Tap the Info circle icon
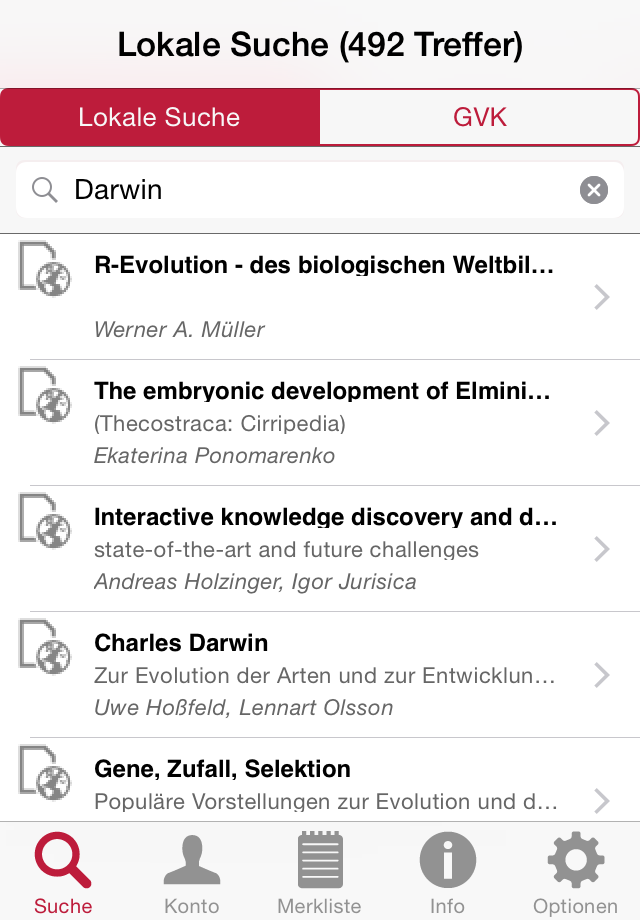The width and height of the screenshot is (640, 920). [x=447, y=862]
